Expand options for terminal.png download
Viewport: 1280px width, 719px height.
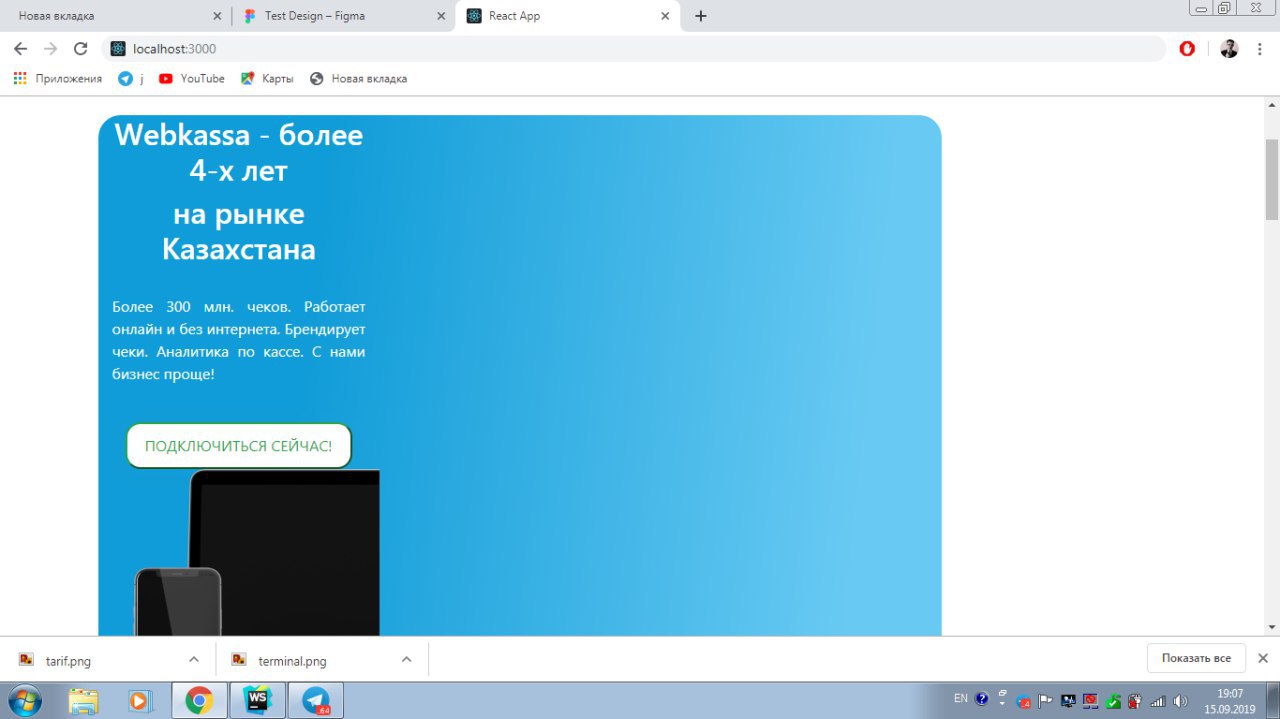click(x=407, y=659)
